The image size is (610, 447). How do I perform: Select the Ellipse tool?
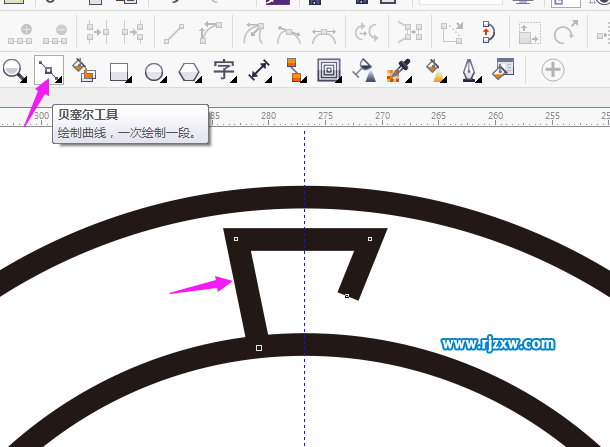(x=155, y=72)
